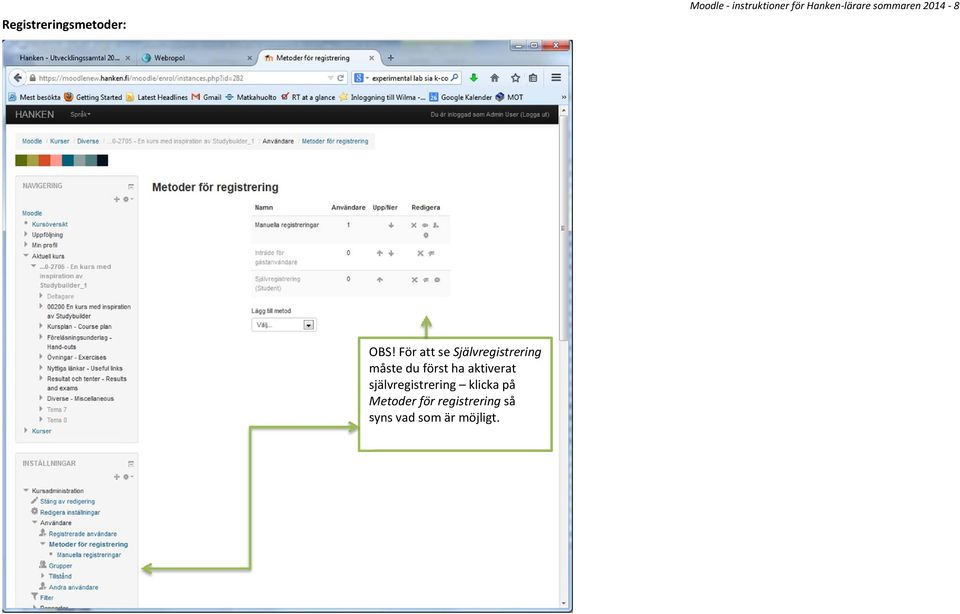Pick the olive green theme swatch
The image size is (960, 614).
click(x=21, y=160)
